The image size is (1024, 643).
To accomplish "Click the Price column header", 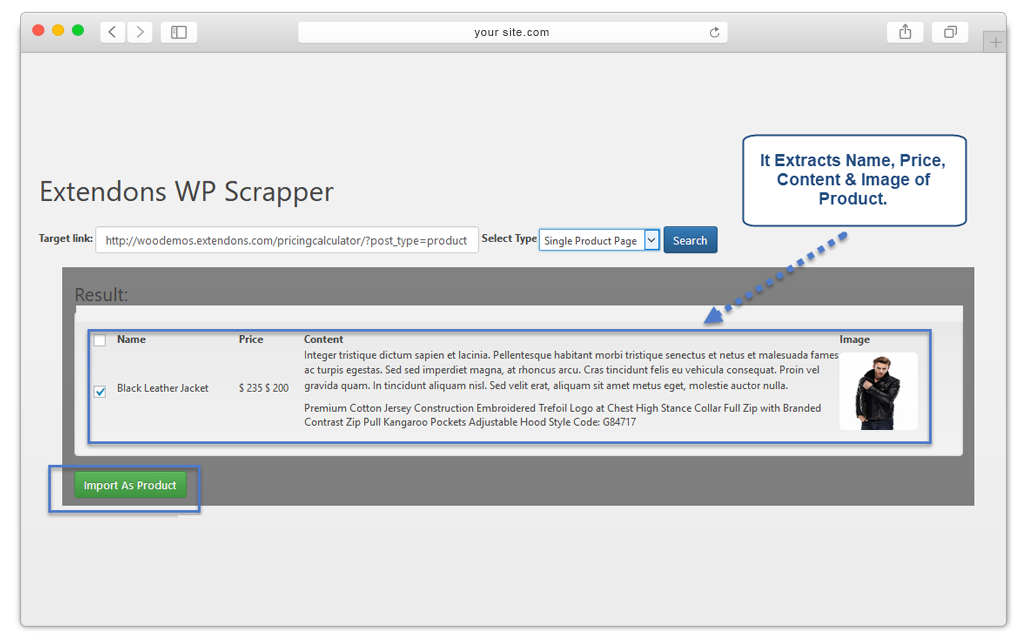I will [x=251, y=339].
